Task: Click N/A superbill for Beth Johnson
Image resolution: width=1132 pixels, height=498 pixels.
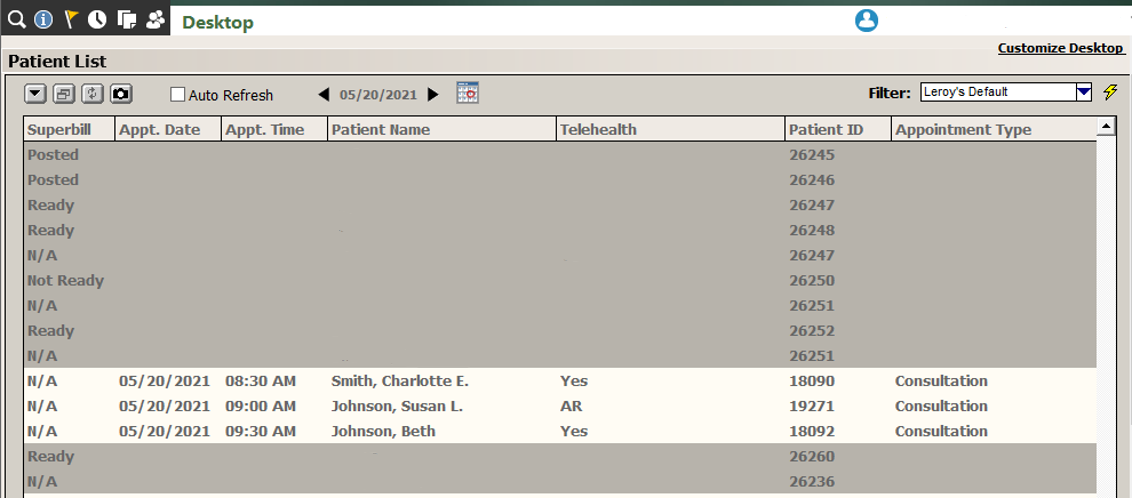Action: 42,432
